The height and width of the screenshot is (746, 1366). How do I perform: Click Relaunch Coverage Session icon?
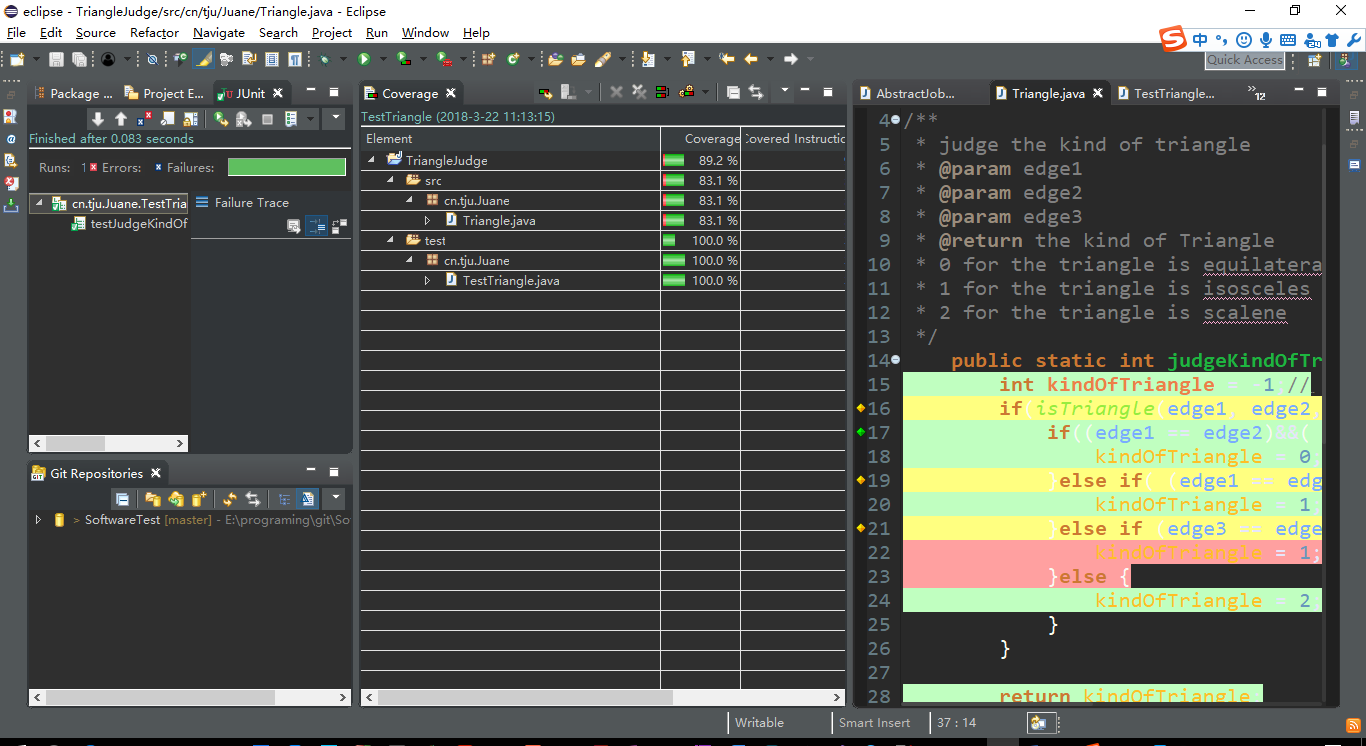coord(545,93)
